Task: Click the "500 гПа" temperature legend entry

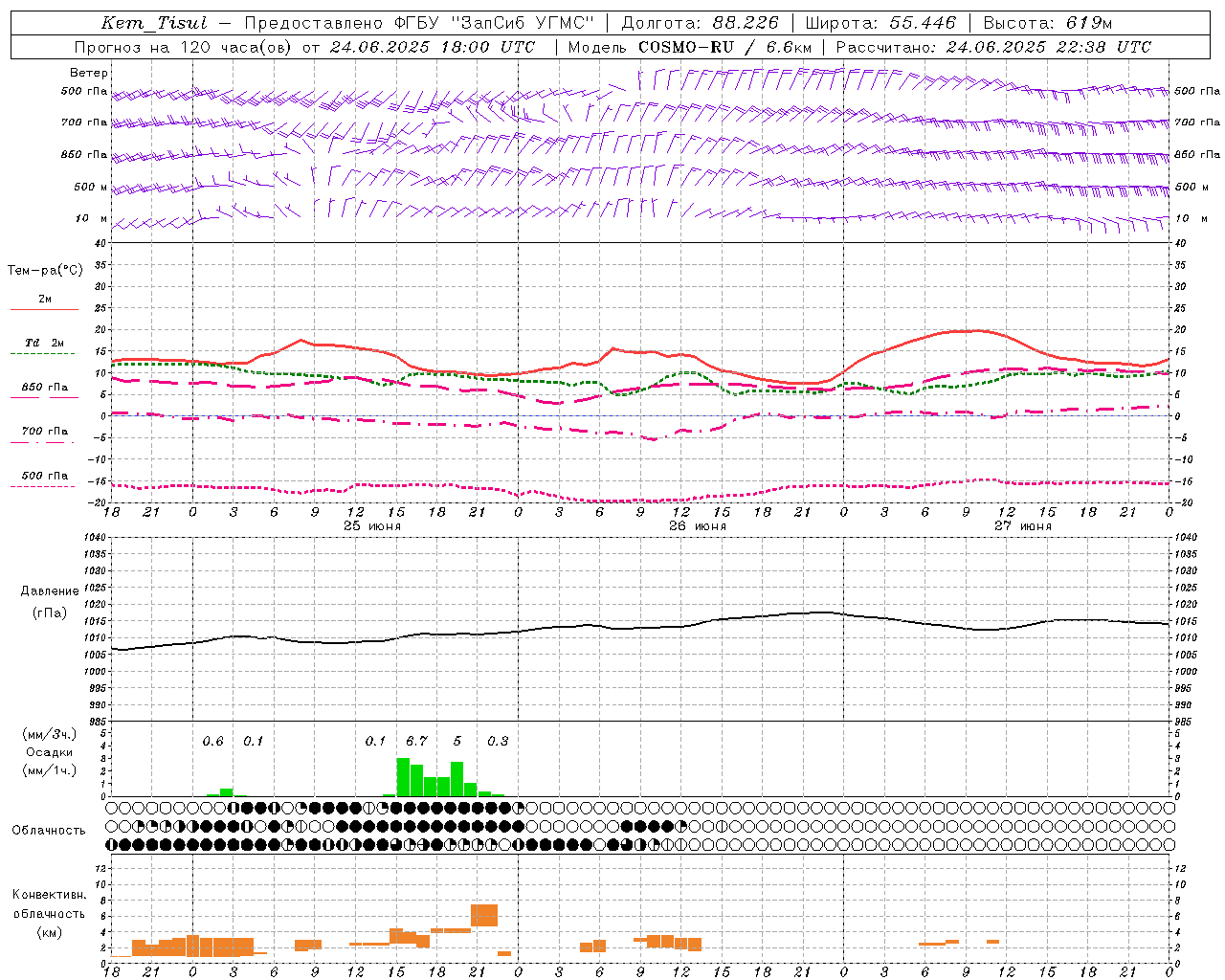Action: coord(45,476)
